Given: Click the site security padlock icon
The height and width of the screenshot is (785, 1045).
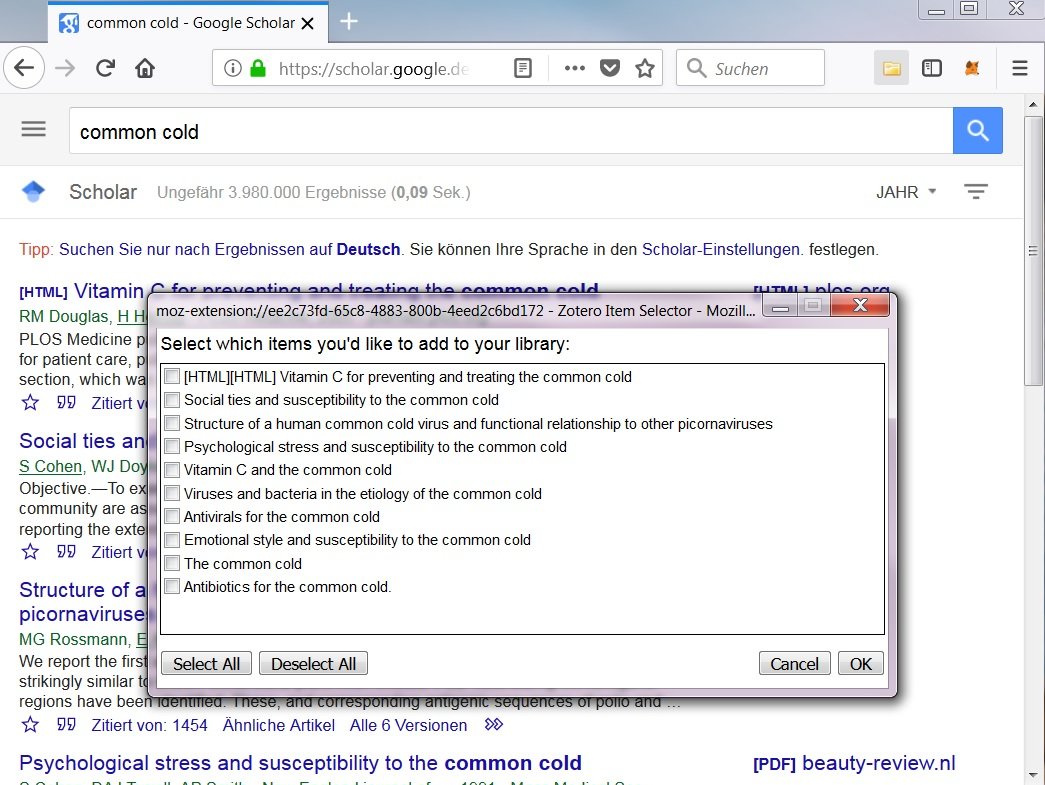Looking at the screenshot, I should (259, 67).
